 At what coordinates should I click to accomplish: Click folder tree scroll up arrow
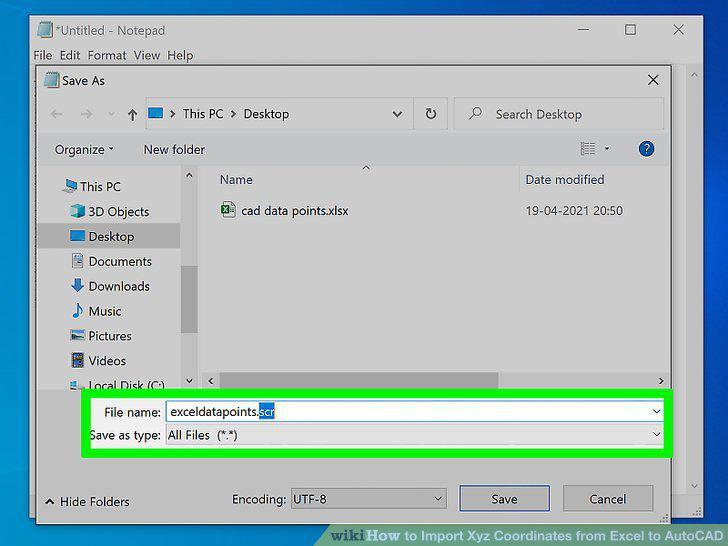pos(189,176)
